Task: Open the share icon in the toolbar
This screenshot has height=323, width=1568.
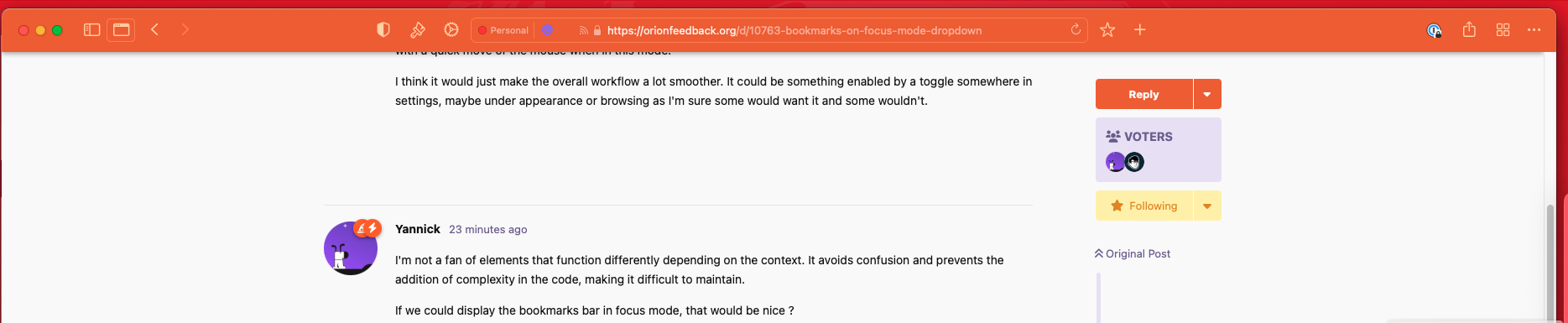Action: coord(1469,30)
